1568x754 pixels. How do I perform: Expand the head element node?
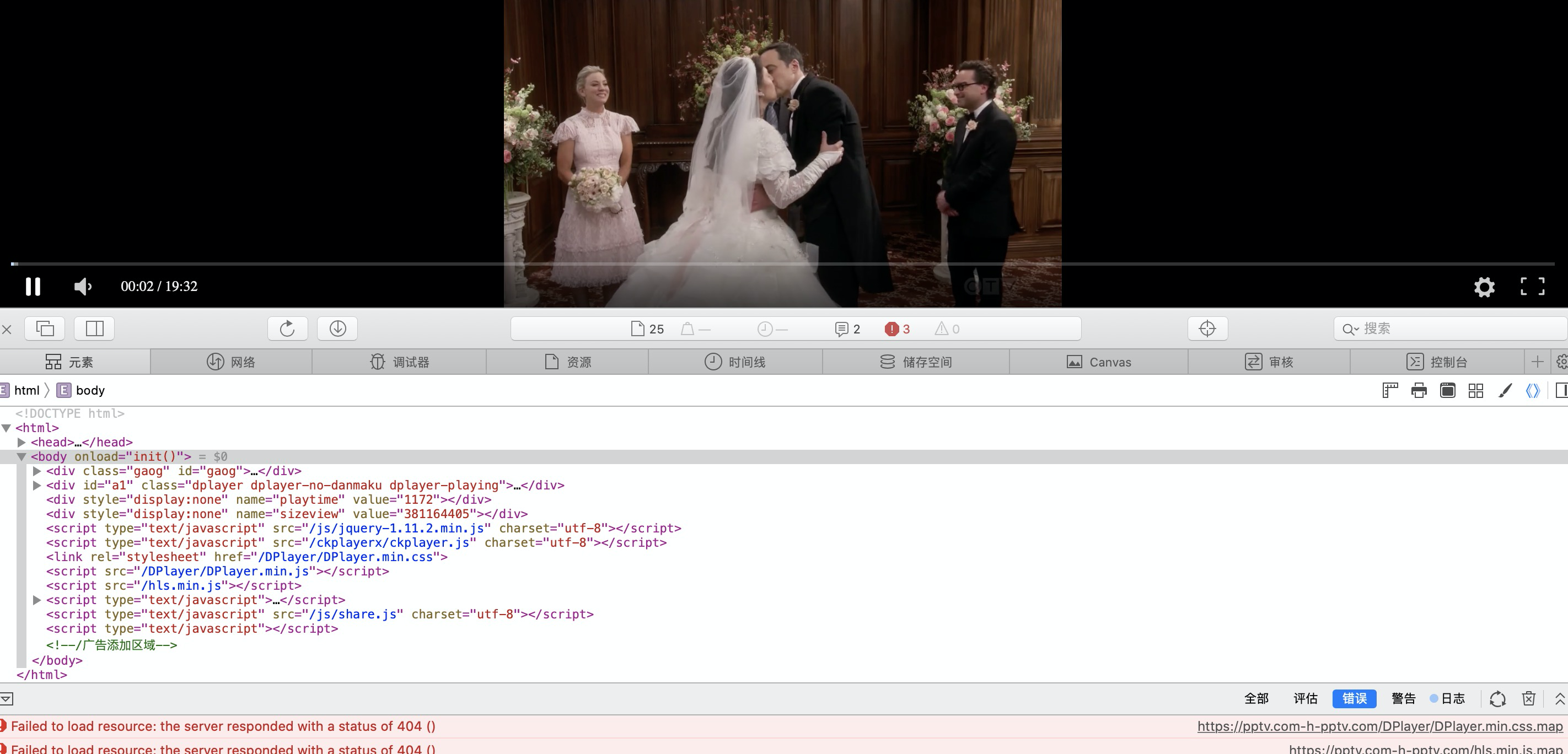click(x=22, y=443)
